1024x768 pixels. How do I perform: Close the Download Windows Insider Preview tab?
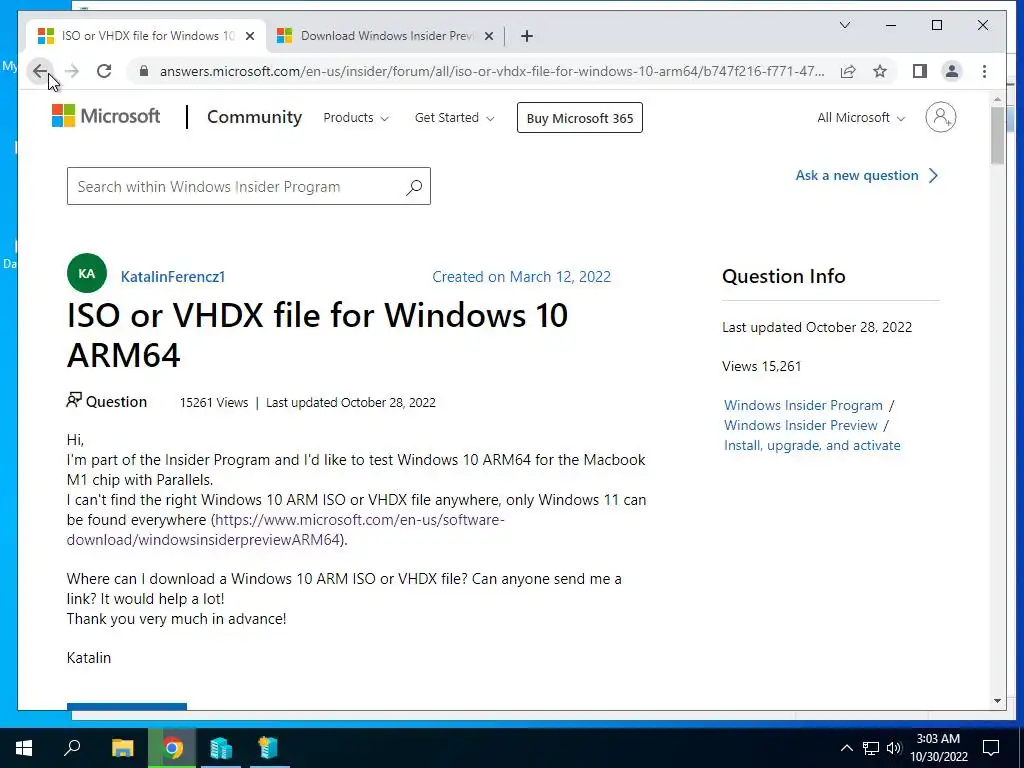[488, 36]
